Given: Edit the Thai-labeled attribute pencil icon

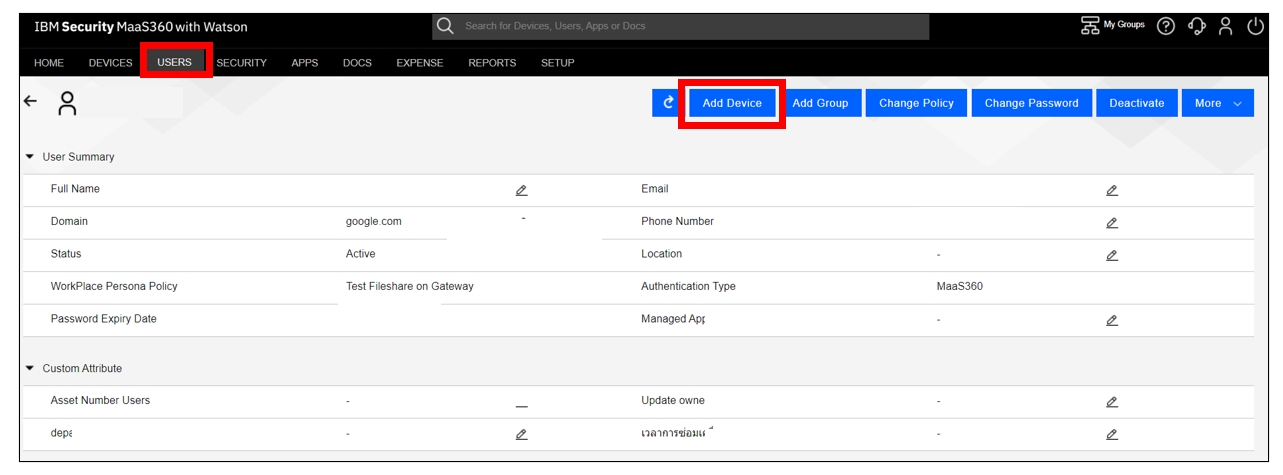Looking at the screenshot, I should coord(1112,434).
